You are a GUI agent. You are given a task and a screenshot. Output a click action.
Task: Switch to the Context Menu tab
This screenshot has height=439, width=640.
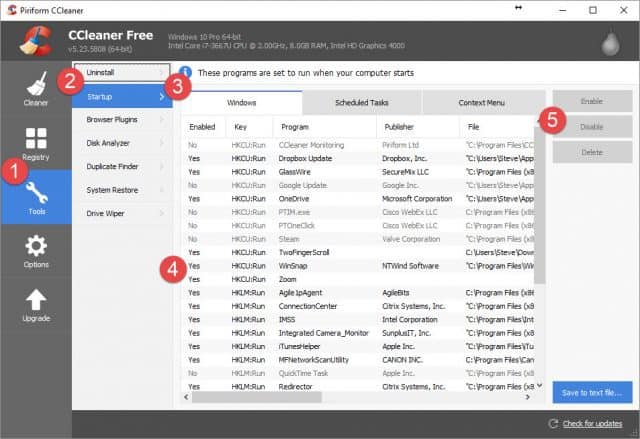[482, 103]
